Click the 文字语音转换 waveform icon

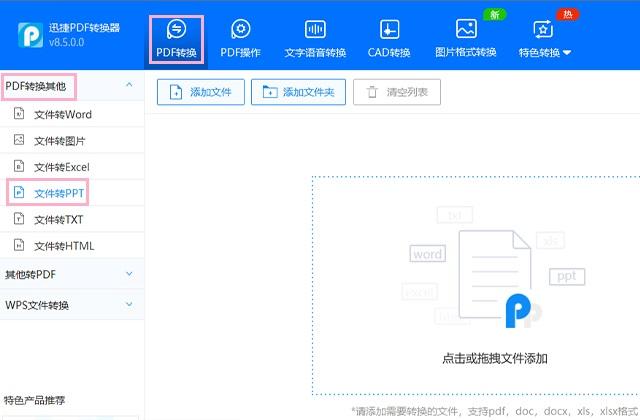[x=315, y=29]
